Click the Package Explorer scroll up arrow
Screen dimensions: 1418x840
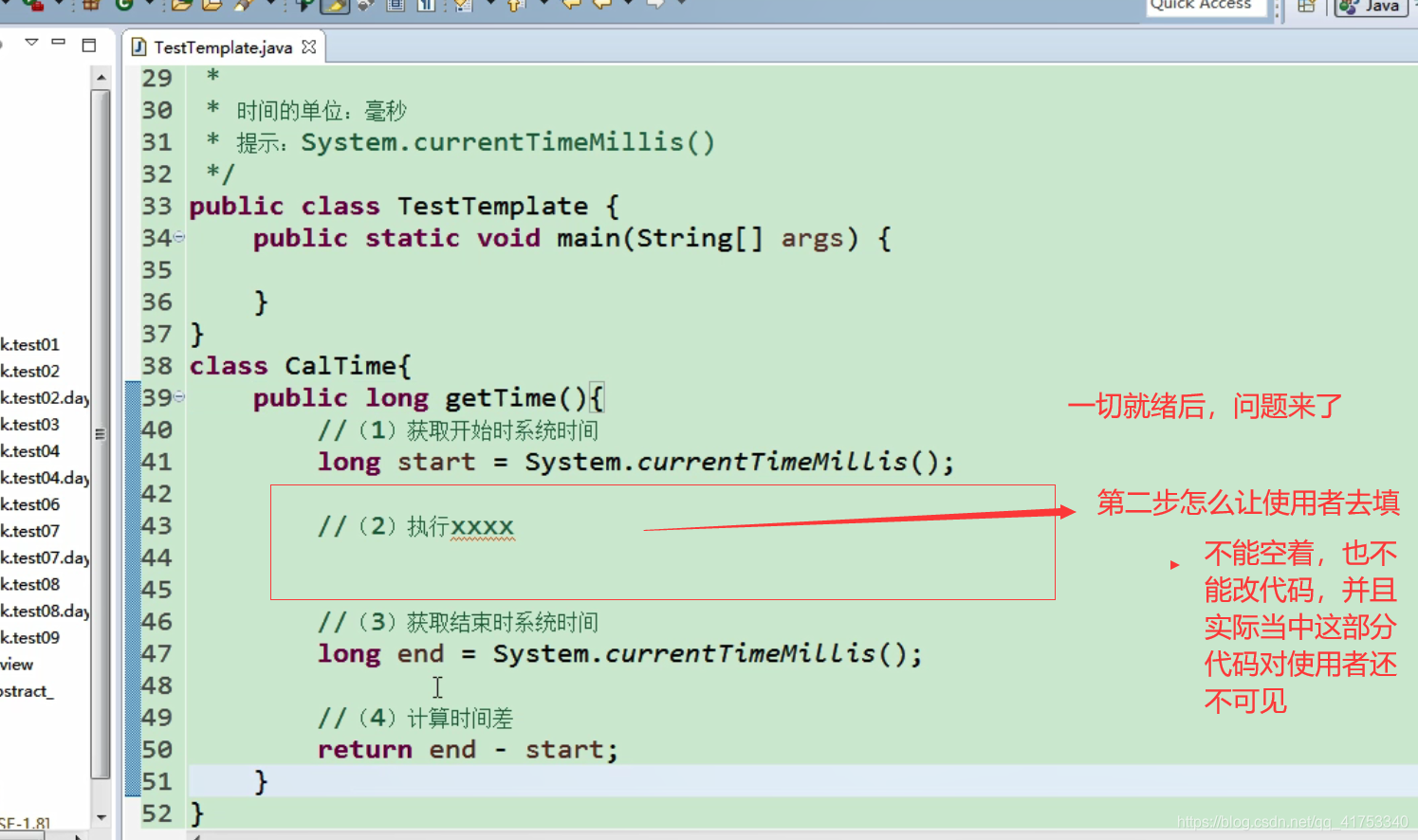tap(101, 78)
